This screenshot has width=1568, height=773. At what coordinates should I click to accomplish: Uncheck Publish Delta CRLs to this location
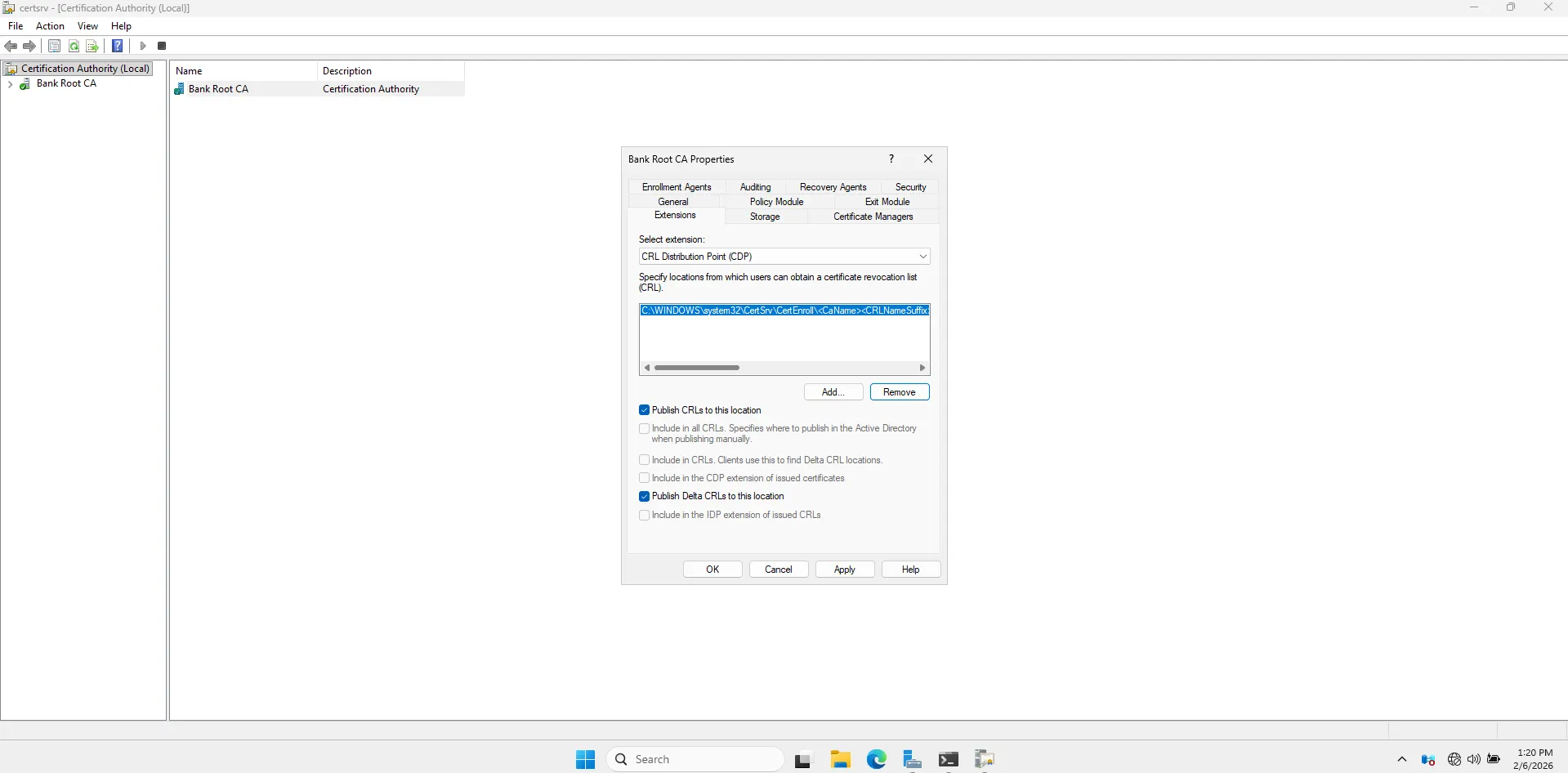pos(645,496)
